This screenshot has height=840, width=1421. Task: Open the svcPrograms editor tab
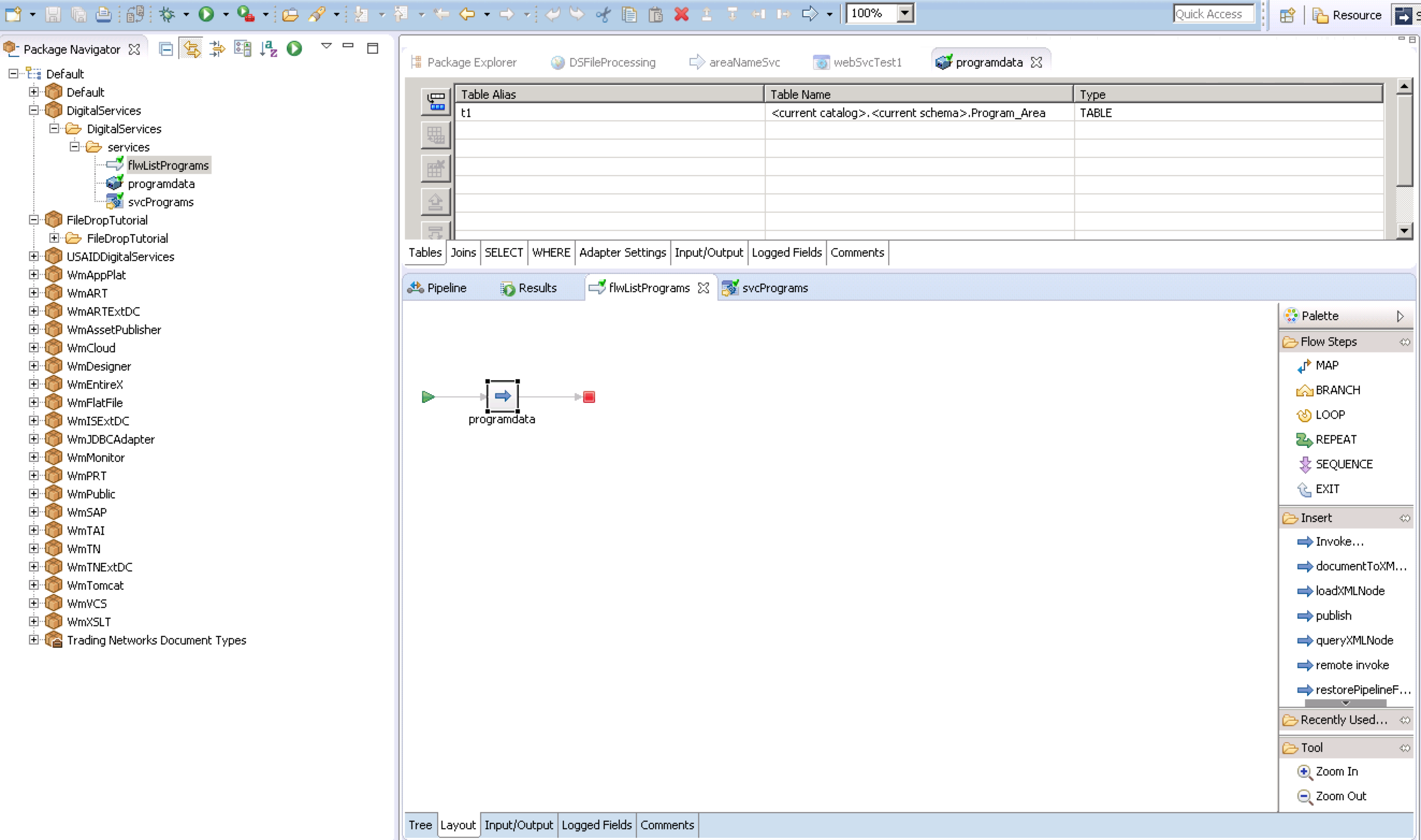[774, 288]
